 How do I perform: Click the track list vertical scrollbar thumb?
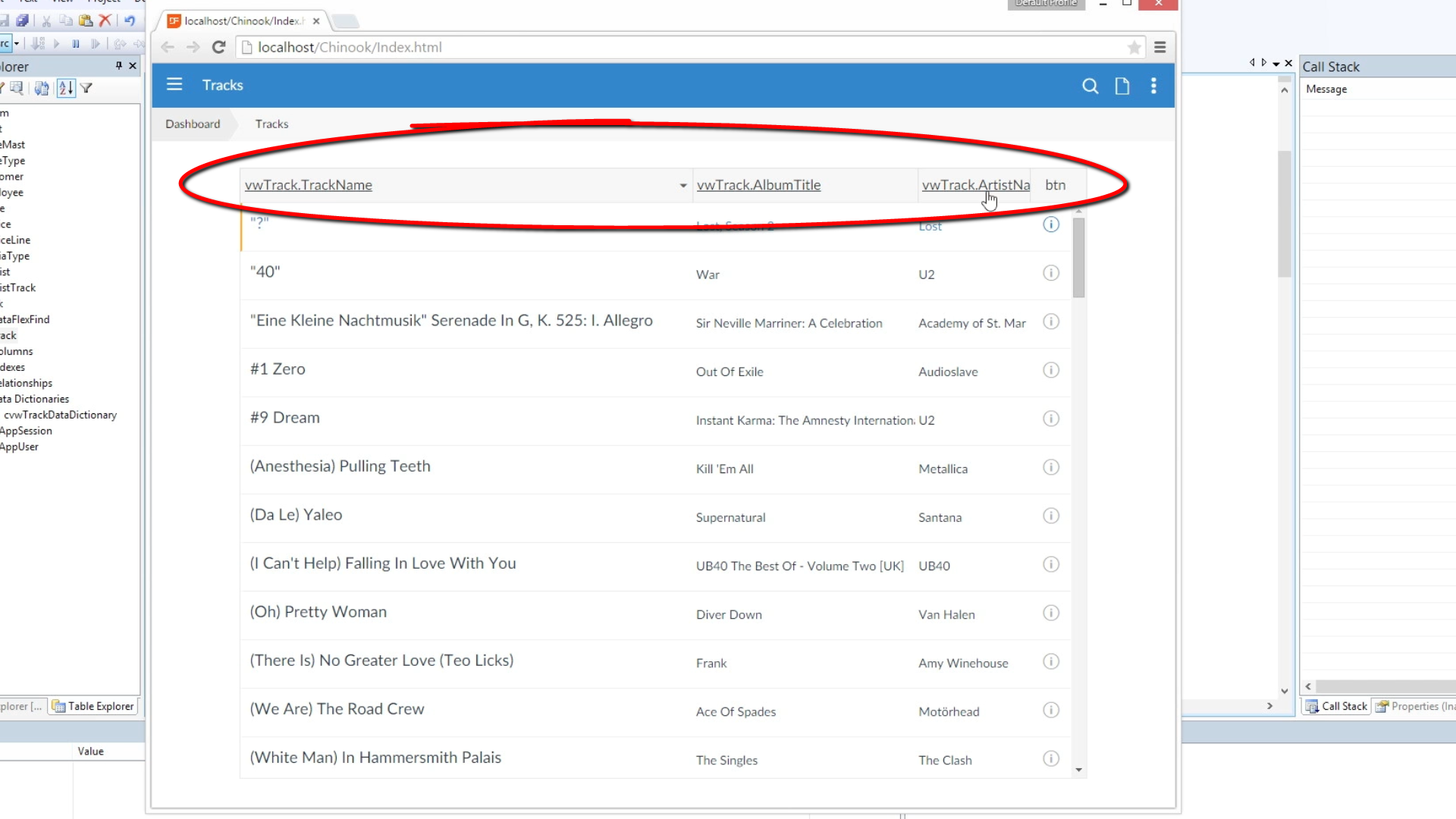[x=1078, y=258]
